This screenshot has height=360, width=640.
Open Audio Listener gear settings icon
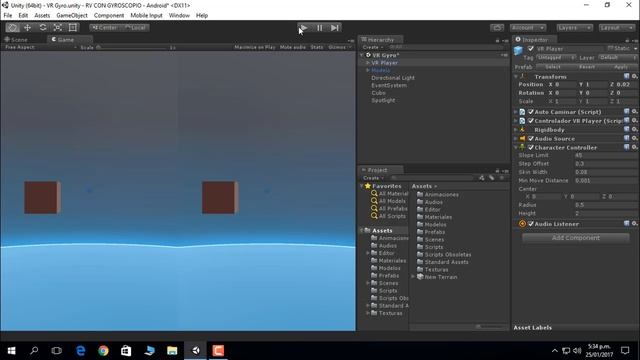point(634,224)
